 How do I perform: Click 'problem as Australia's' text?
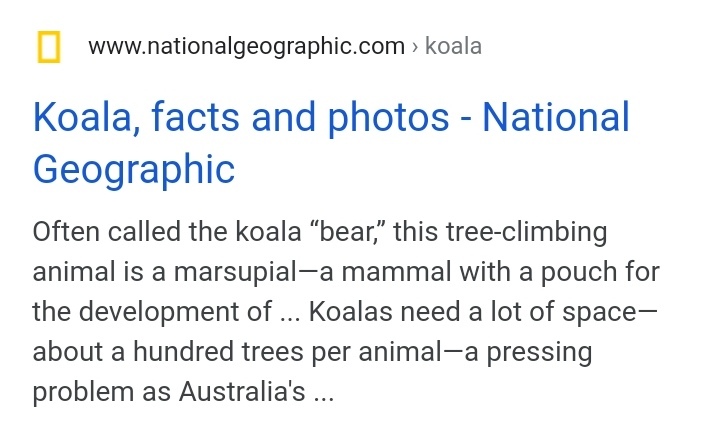[169, 392]
